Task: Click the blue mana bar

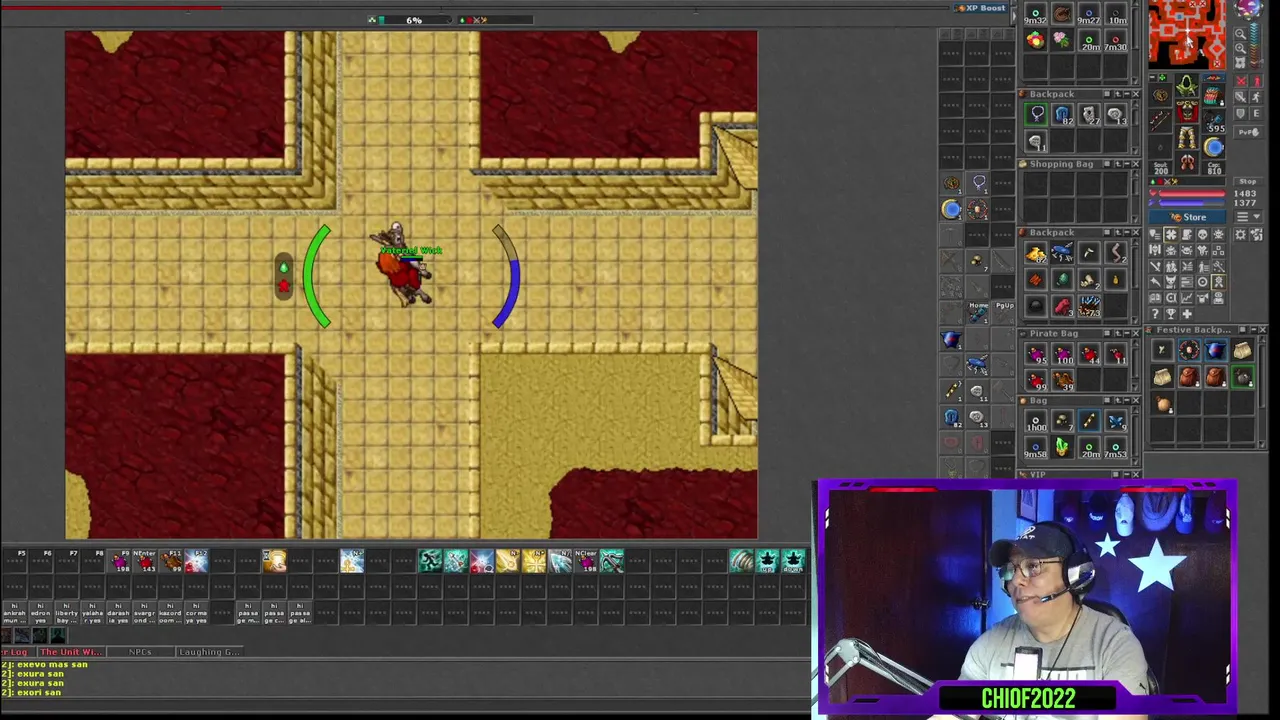Action: tap(1190, 202)
